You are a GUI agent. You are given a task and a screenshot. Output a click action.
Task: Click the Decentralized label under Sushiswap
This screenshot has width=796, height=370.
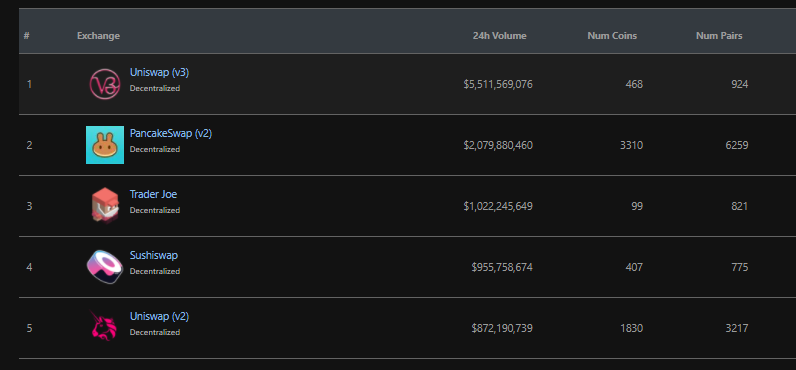point(155,271)
